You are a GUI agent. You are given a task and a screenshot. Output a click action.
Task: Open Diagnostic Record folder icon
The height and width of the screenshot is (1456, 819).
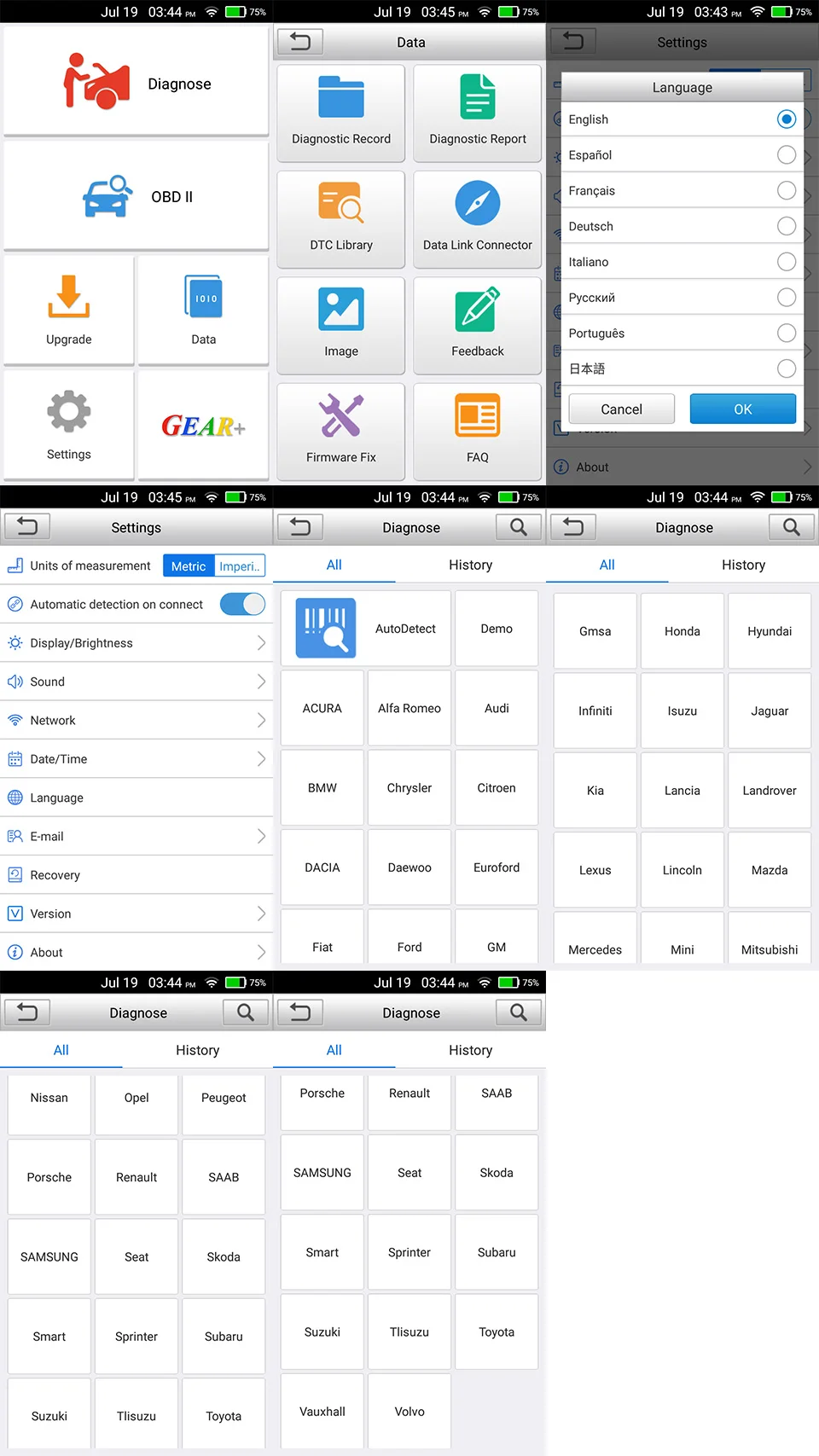pos(341,96)
